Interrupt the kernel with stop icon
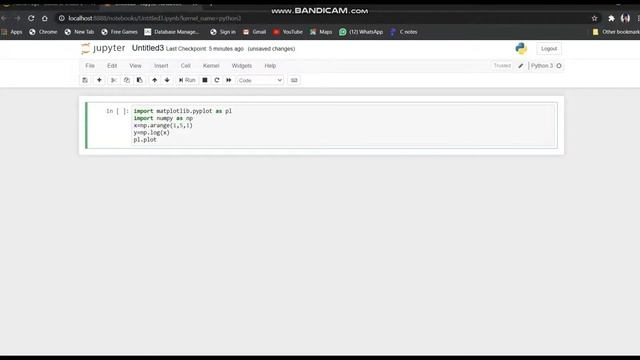 click(205, 80)
